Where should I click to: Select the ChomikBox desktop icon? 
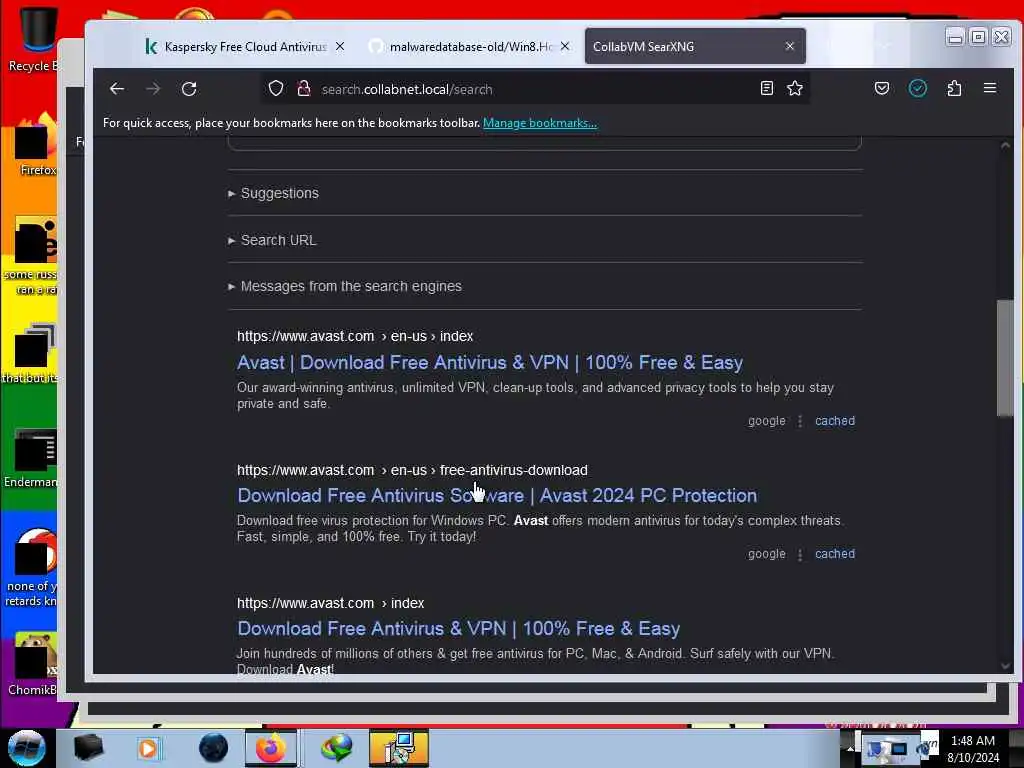[33, 665]
